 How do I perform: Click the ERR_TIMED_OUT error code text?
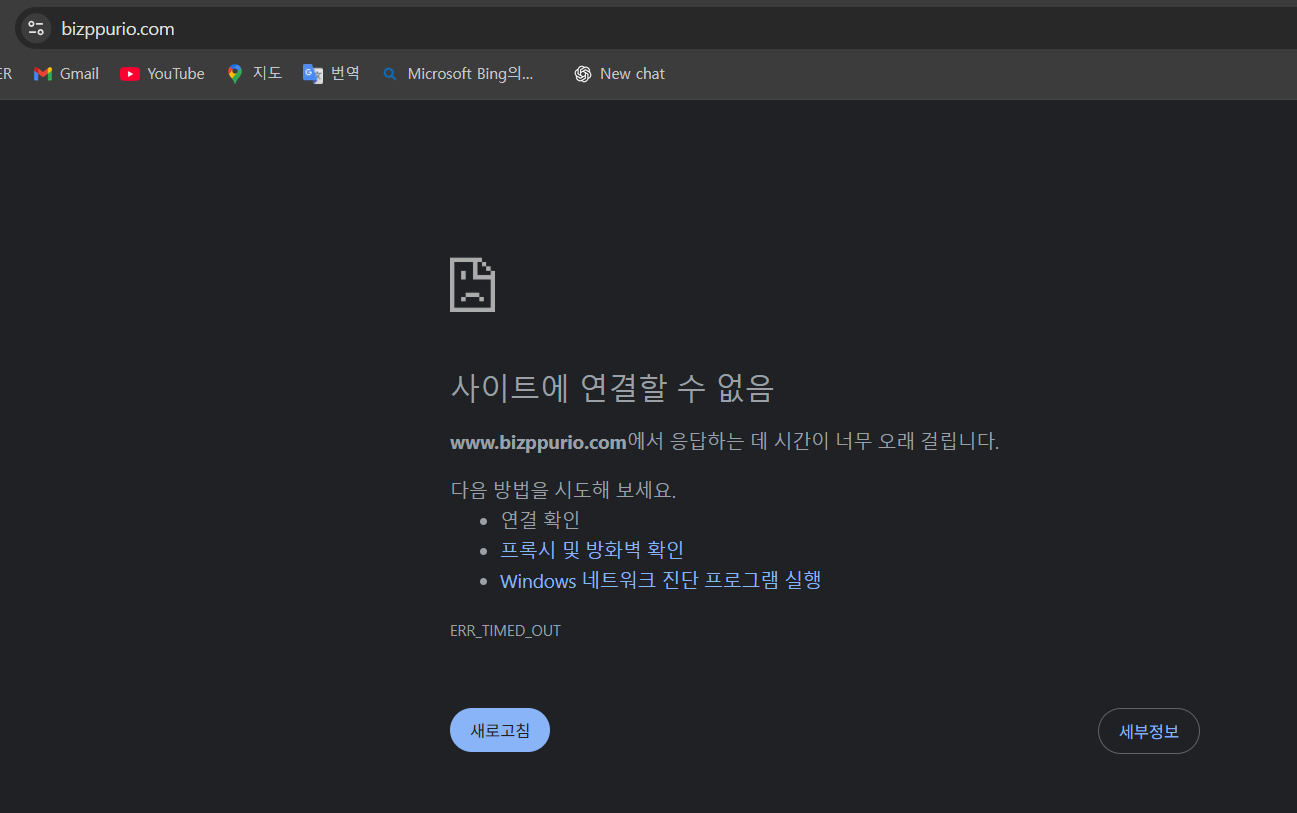[x=505, y=631]
